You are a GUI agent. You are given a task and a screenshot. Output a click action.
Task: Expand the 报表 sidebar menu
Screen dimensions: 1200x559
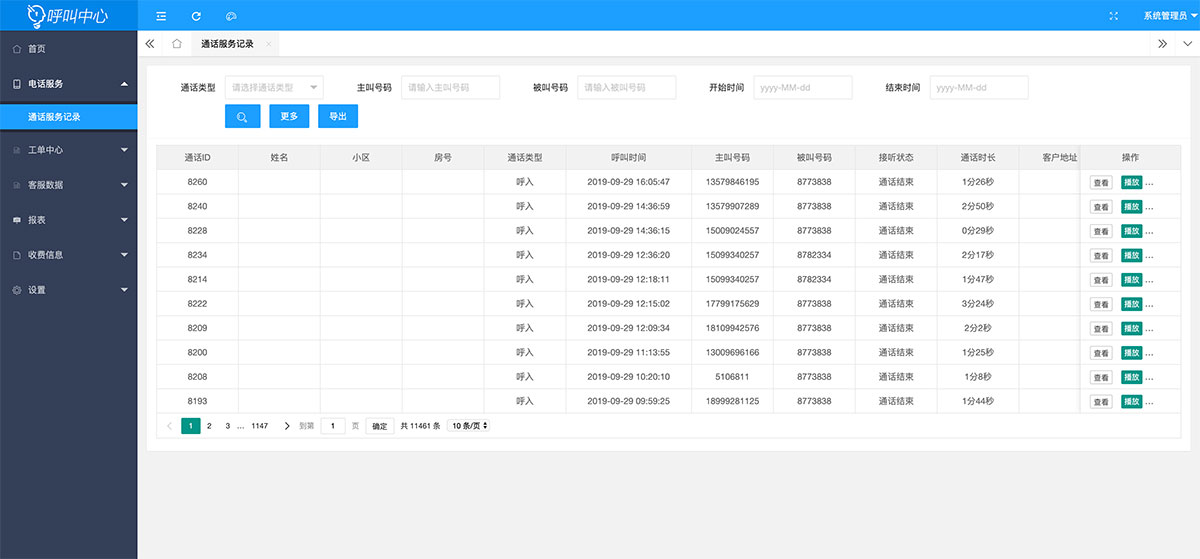pos(68,220)
